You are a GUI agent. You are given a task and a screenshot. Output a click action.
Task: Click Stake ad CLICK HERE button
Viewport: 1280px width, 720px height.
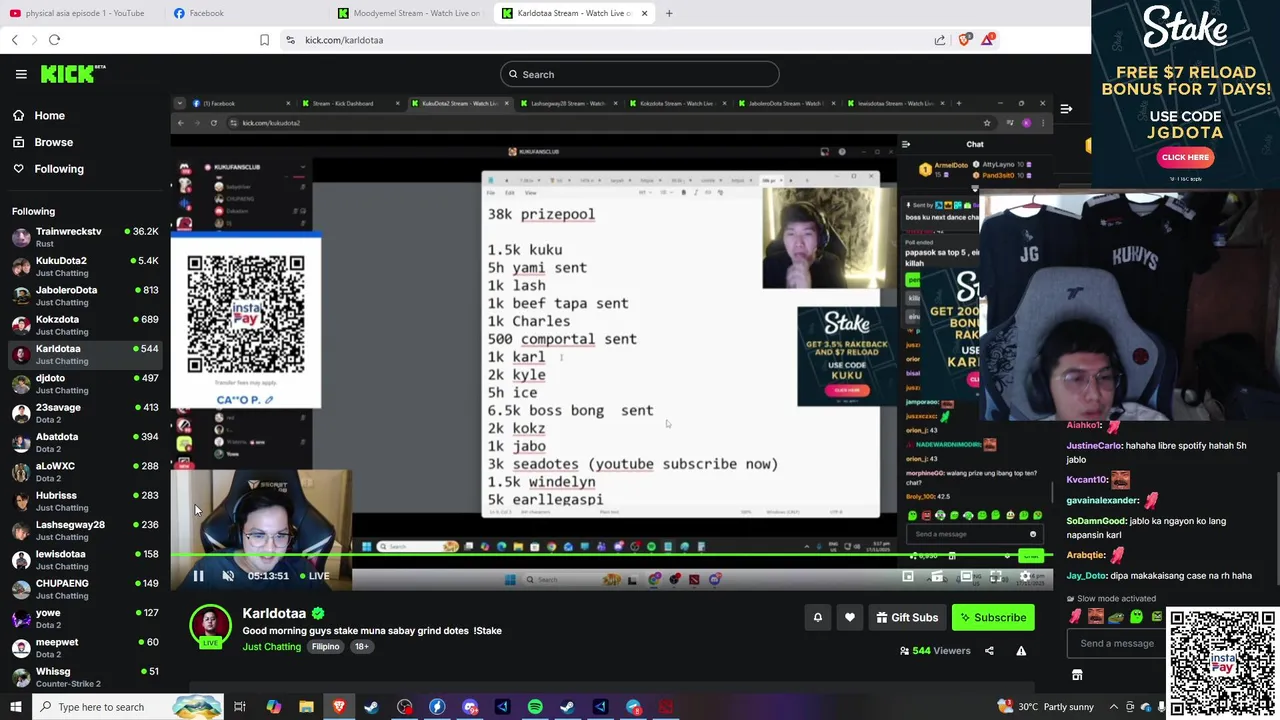click(x=1185, y=157)
